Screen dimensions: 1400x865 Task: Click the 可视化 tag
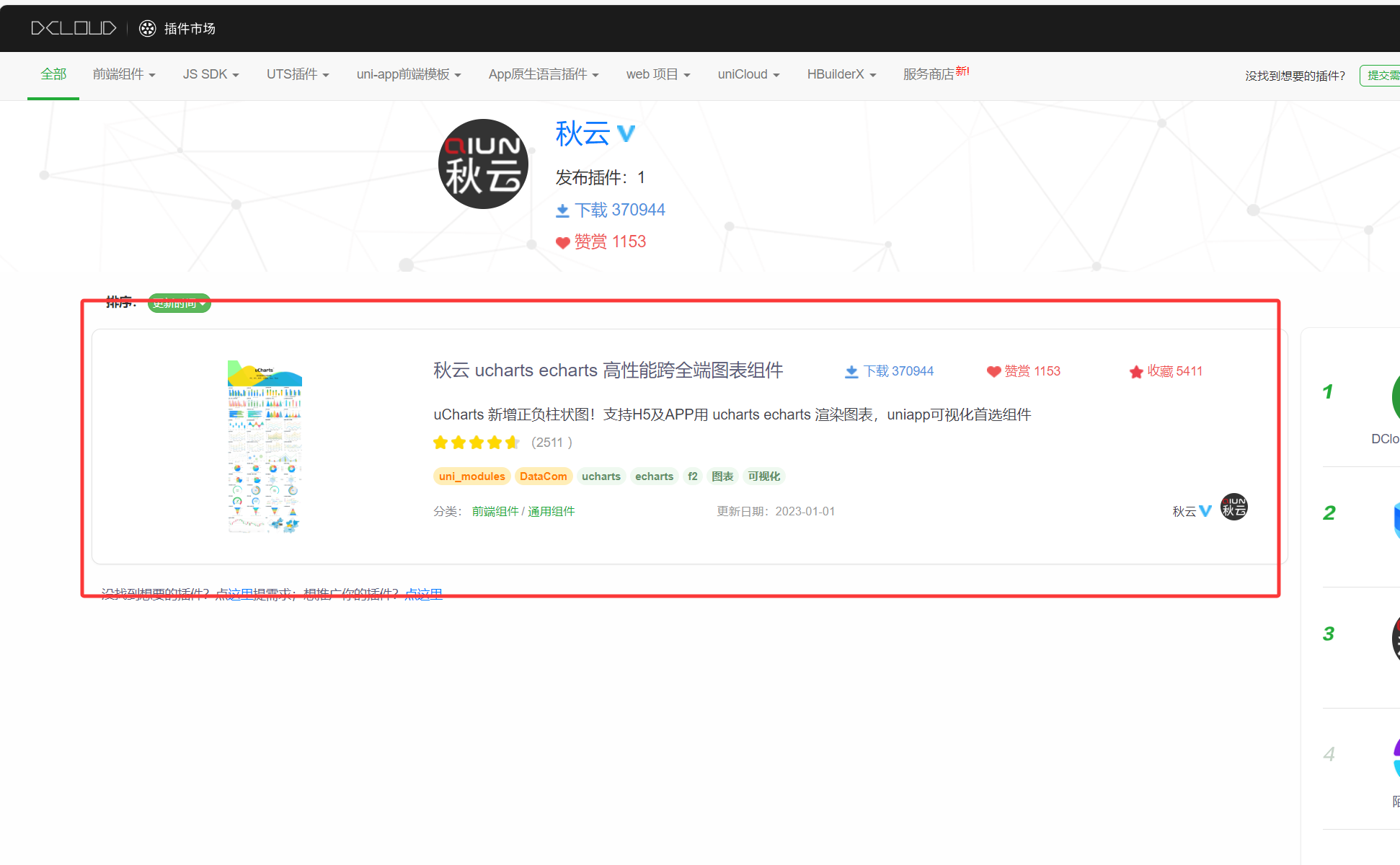tap(764, 476)
